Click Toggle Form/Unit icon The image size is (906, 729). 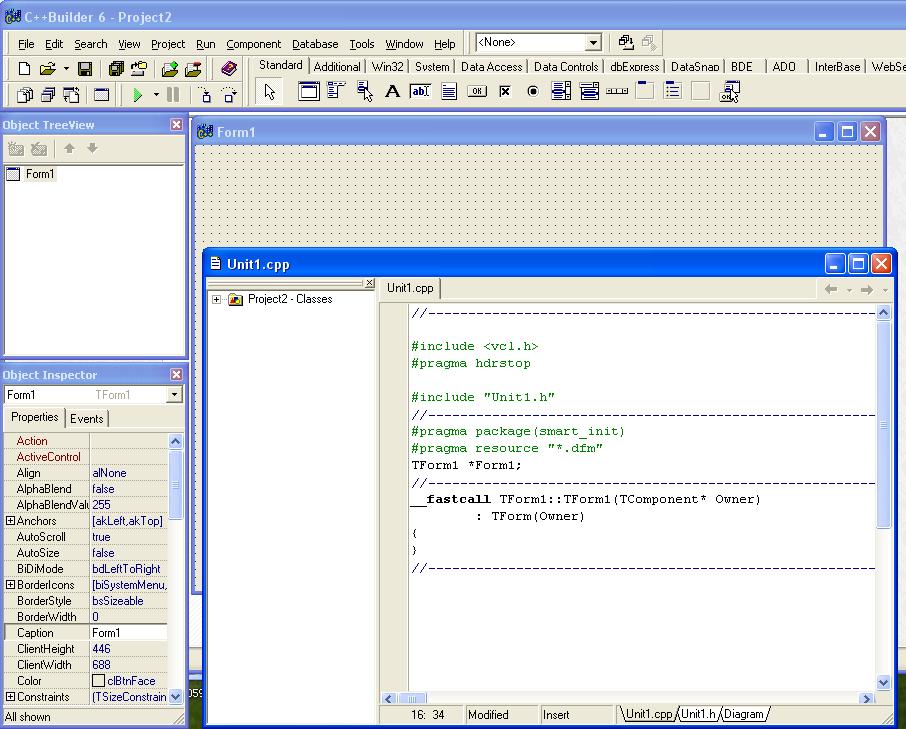[71, 94]
